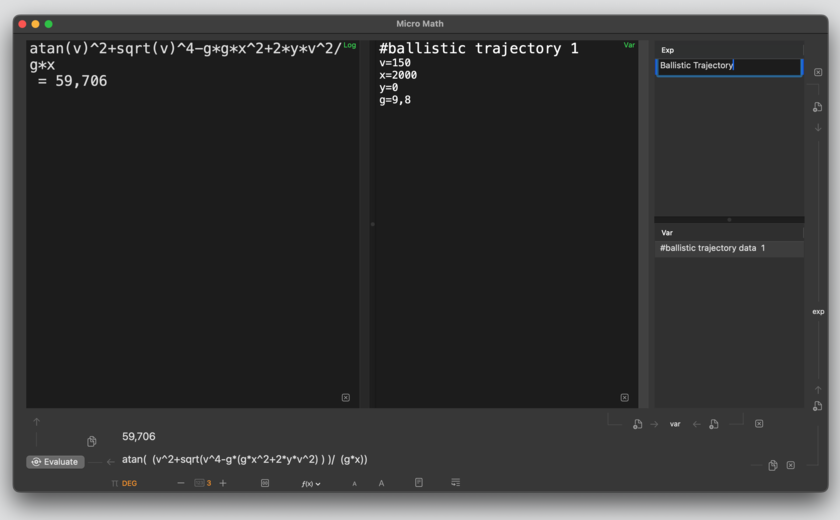Click the y=0 variable line
840x520 pixels.
(388, 87)
